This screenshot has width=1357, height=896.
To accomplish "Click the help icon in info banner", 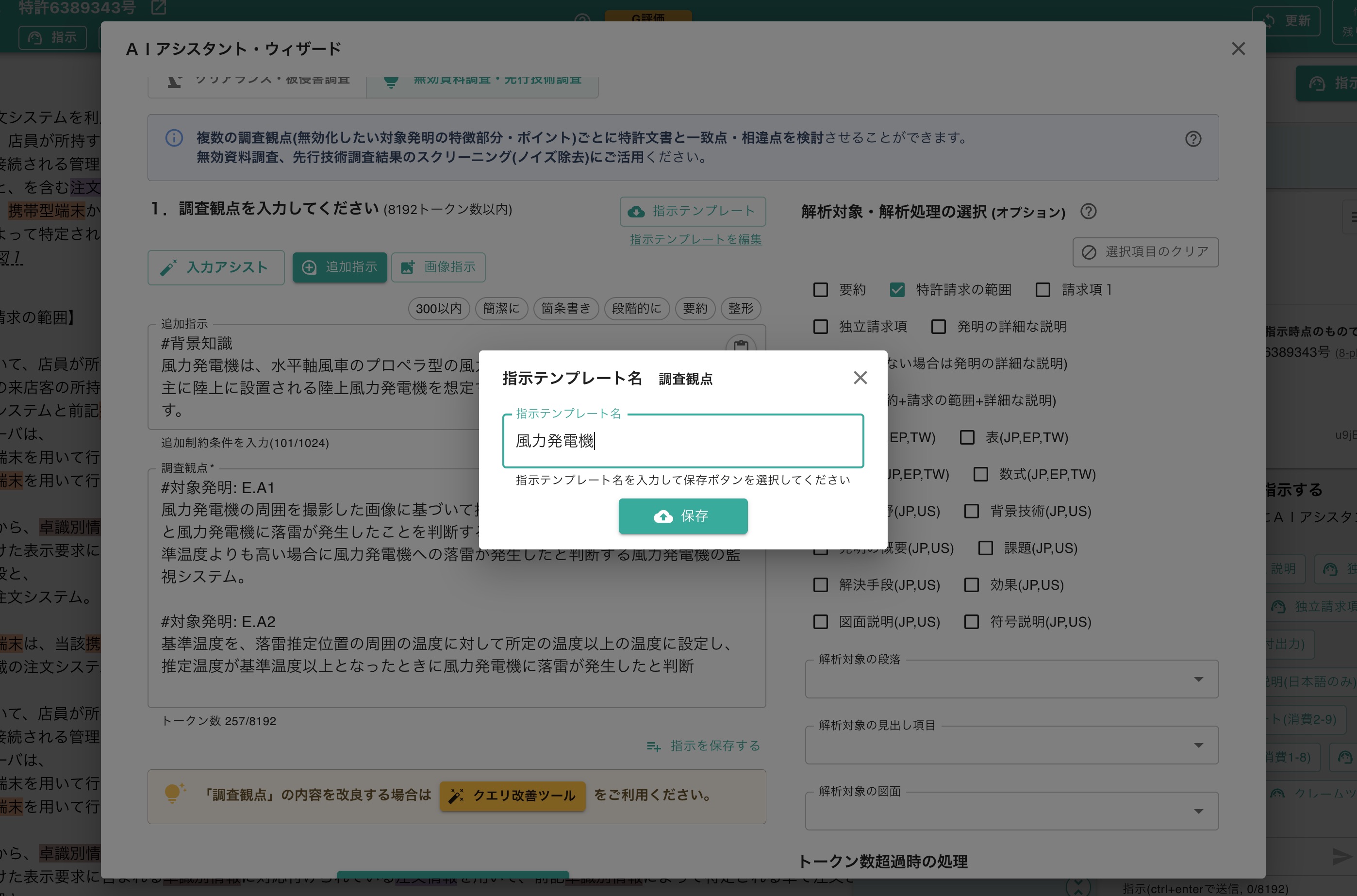I will pyautogui.click(x=1193, y=139).
